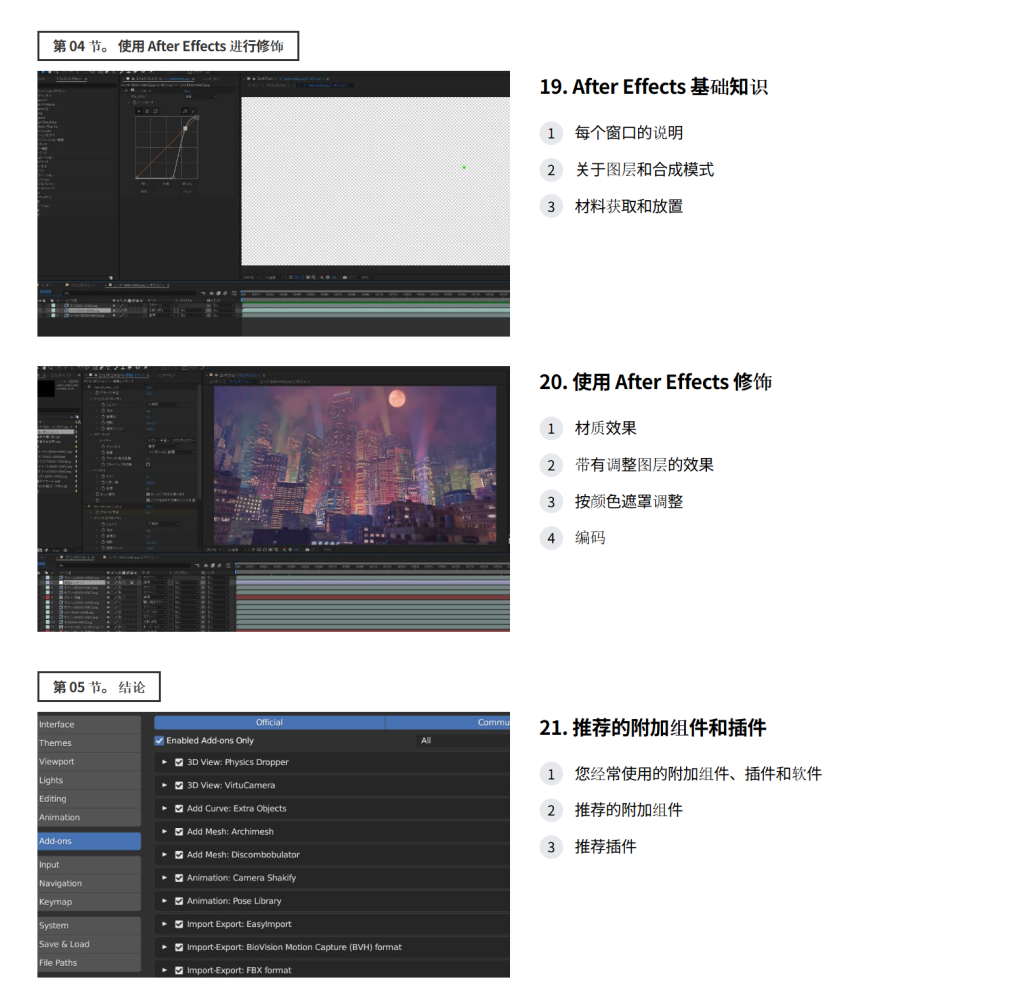Uncheck the Import Export: EasyImport add-on
This screenshot has height=994, width=1024.
179,925
